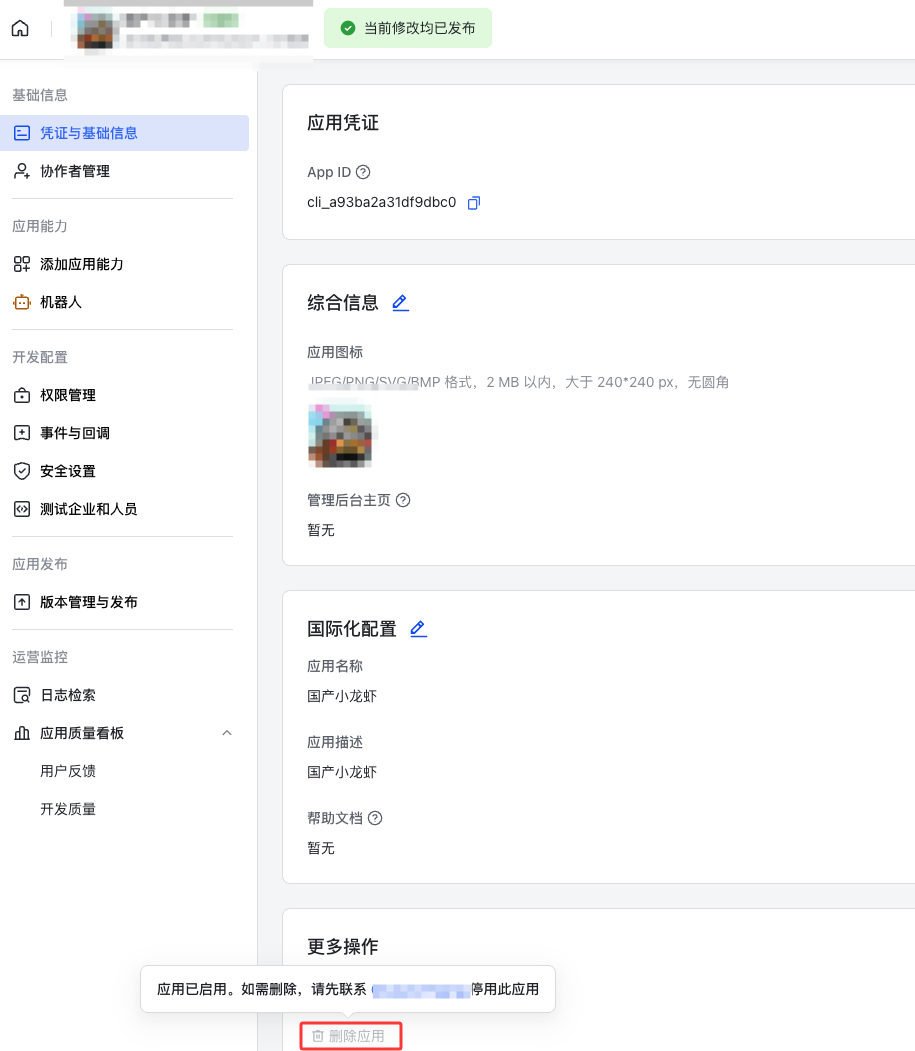Open 测试企业和人员 page
This screenshot has height=1051, width=915.
88,509
